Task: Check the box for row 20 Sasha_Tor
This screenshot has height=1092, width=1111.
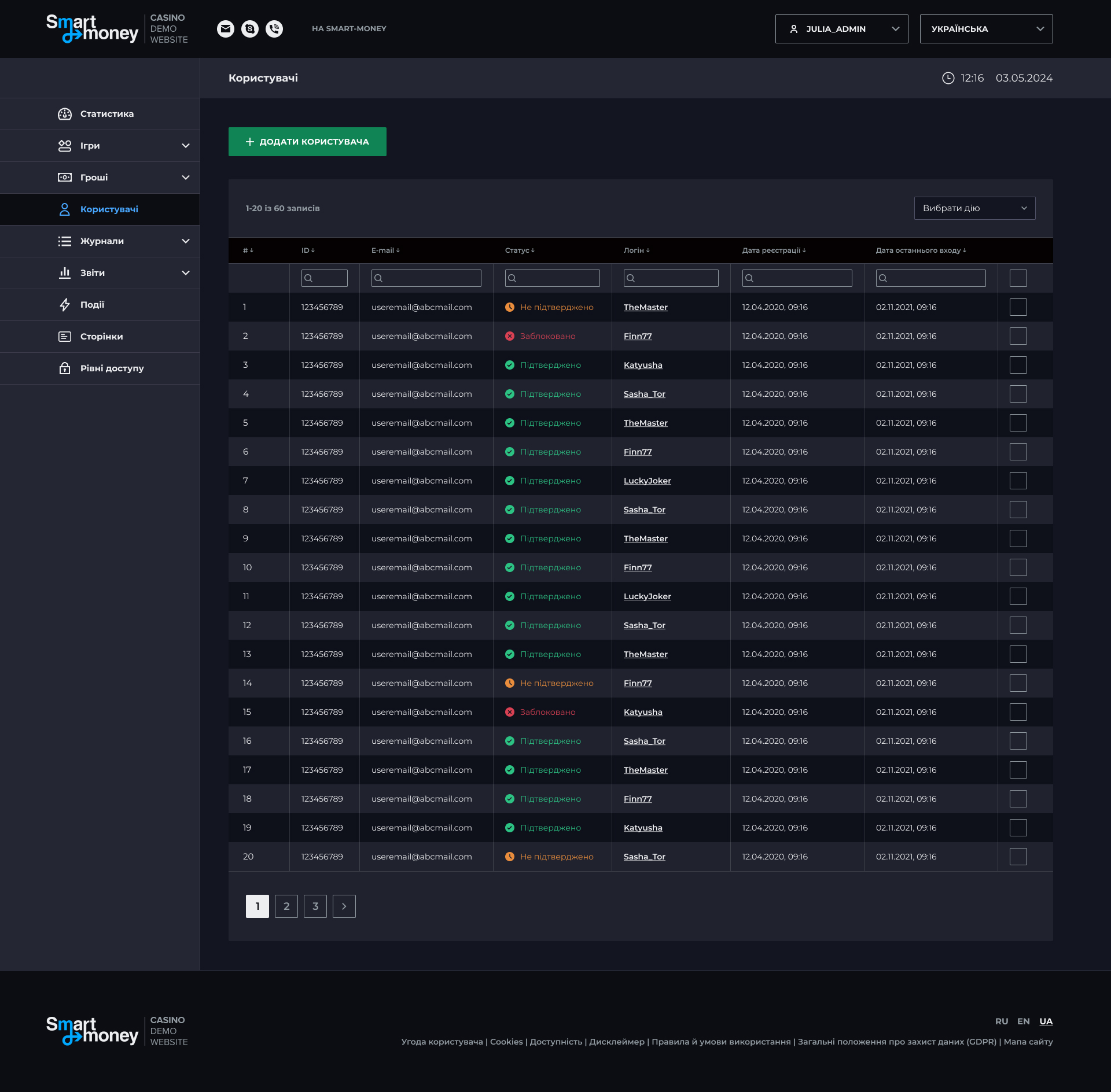Action: coord(1018,857)
